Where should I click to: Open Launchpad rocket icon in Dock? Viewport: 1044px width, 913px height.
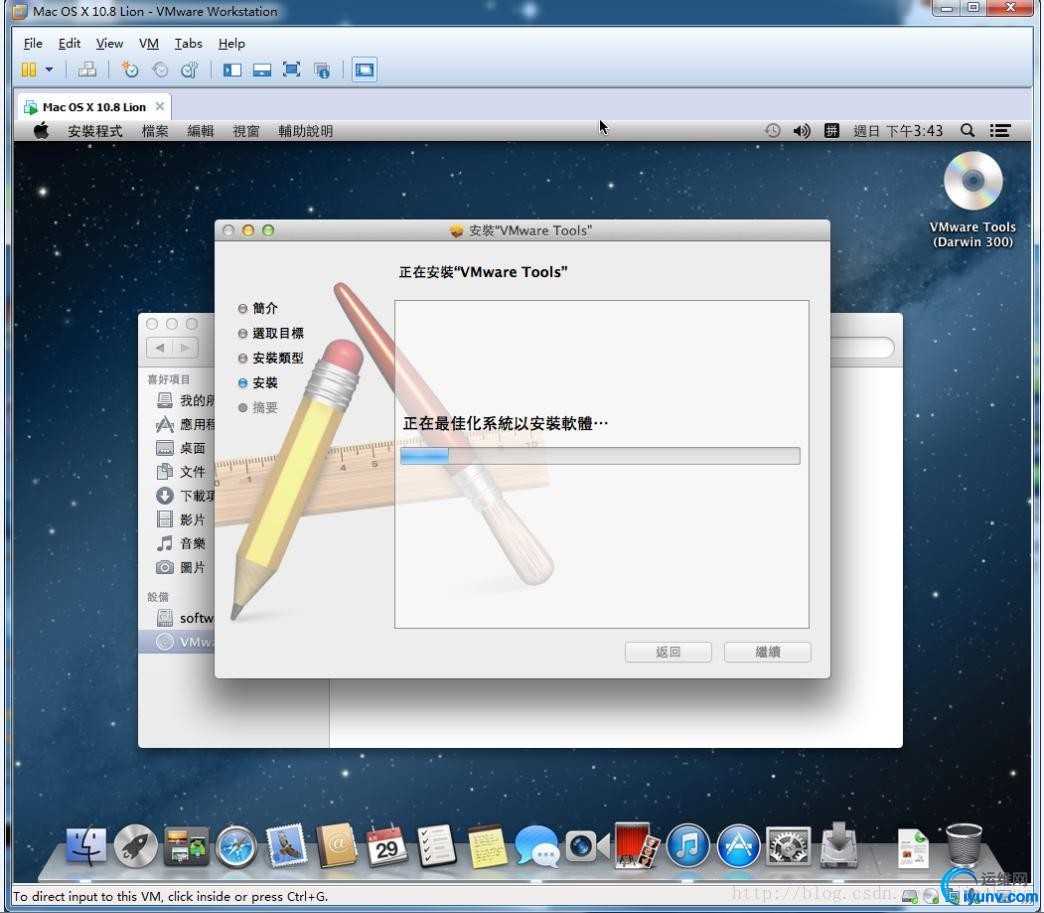coord(136,846)
